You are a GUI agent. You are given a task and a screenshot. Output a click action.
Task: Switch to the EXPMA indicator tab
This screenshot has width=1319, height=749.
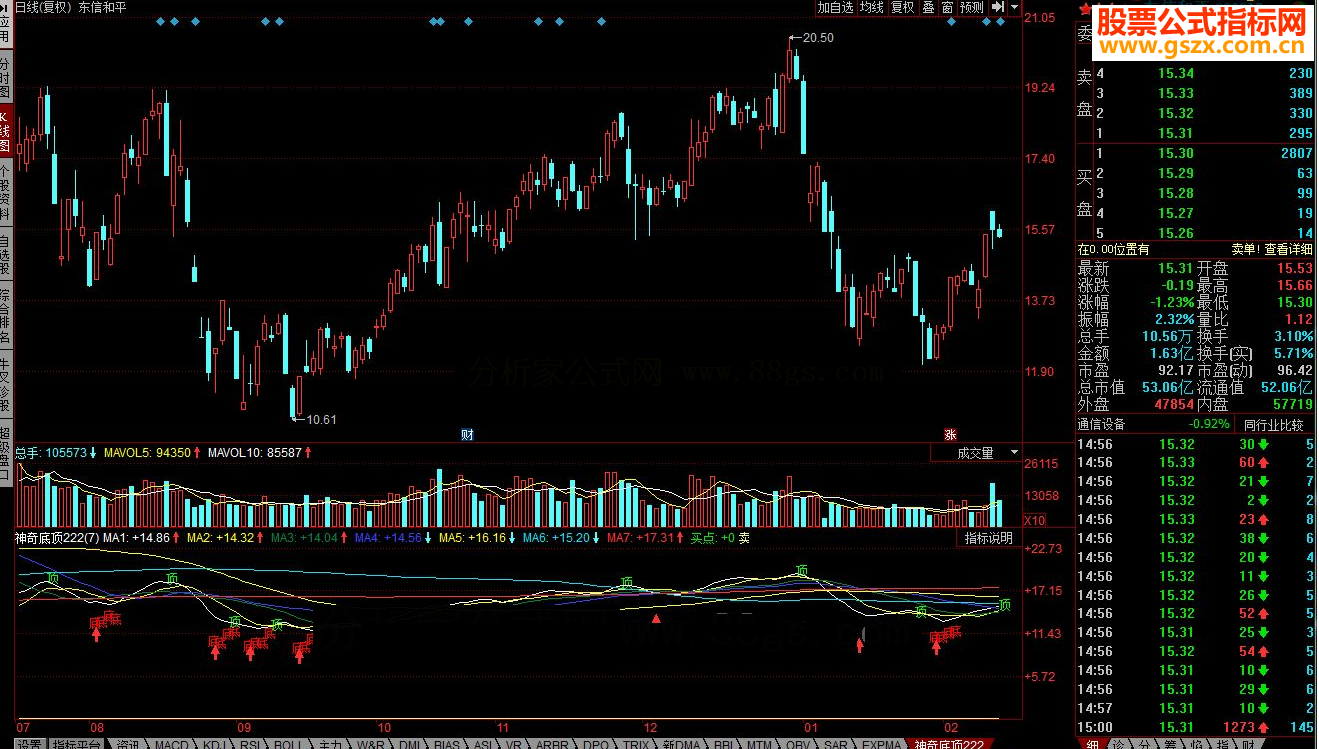tap(881, 743)
